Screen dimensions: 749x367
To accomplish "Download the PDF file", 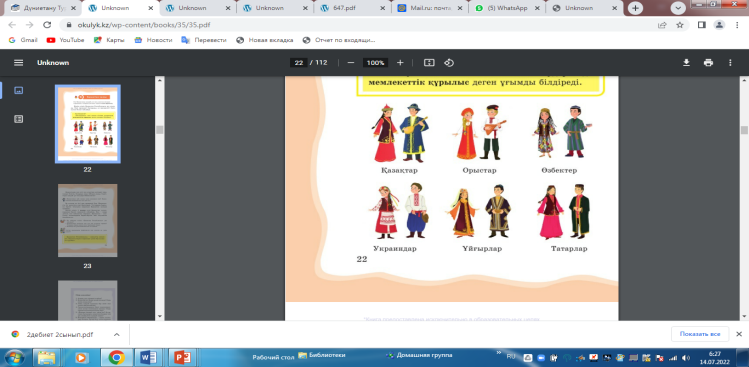I will click(x=686, y=63).
